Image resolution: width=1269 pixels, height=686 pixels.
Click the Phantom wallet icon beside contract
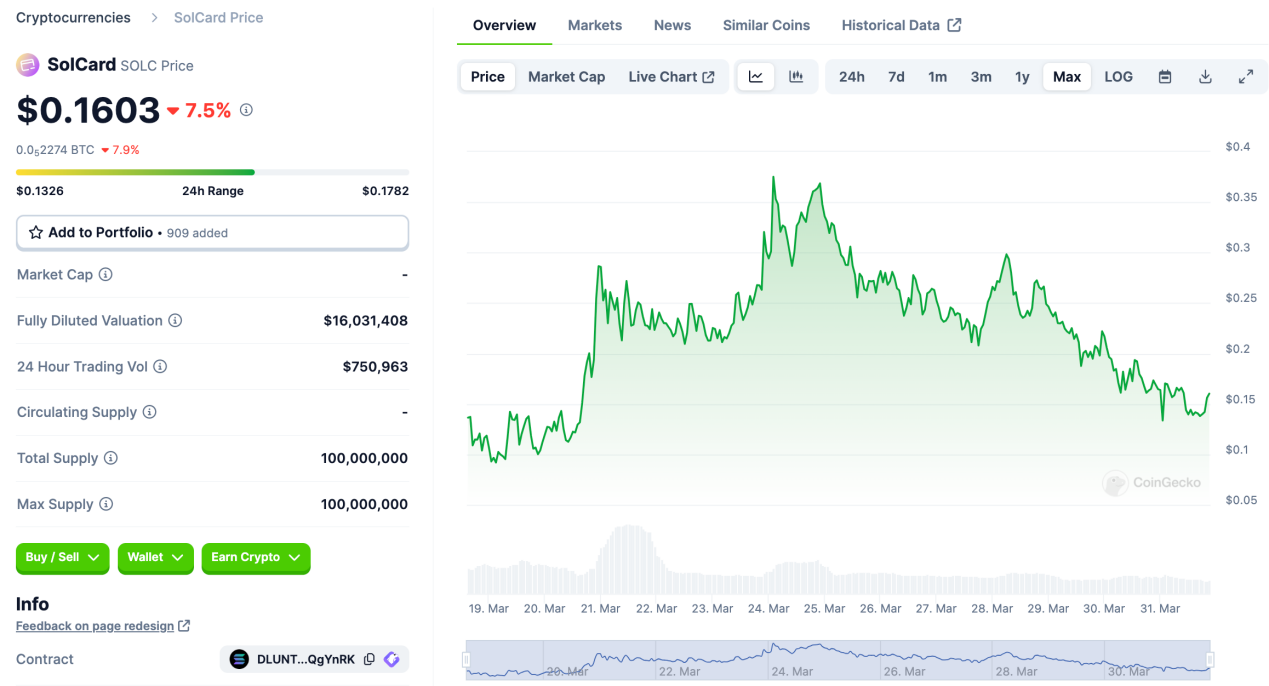pyautogui.click(x=391, y=659)
